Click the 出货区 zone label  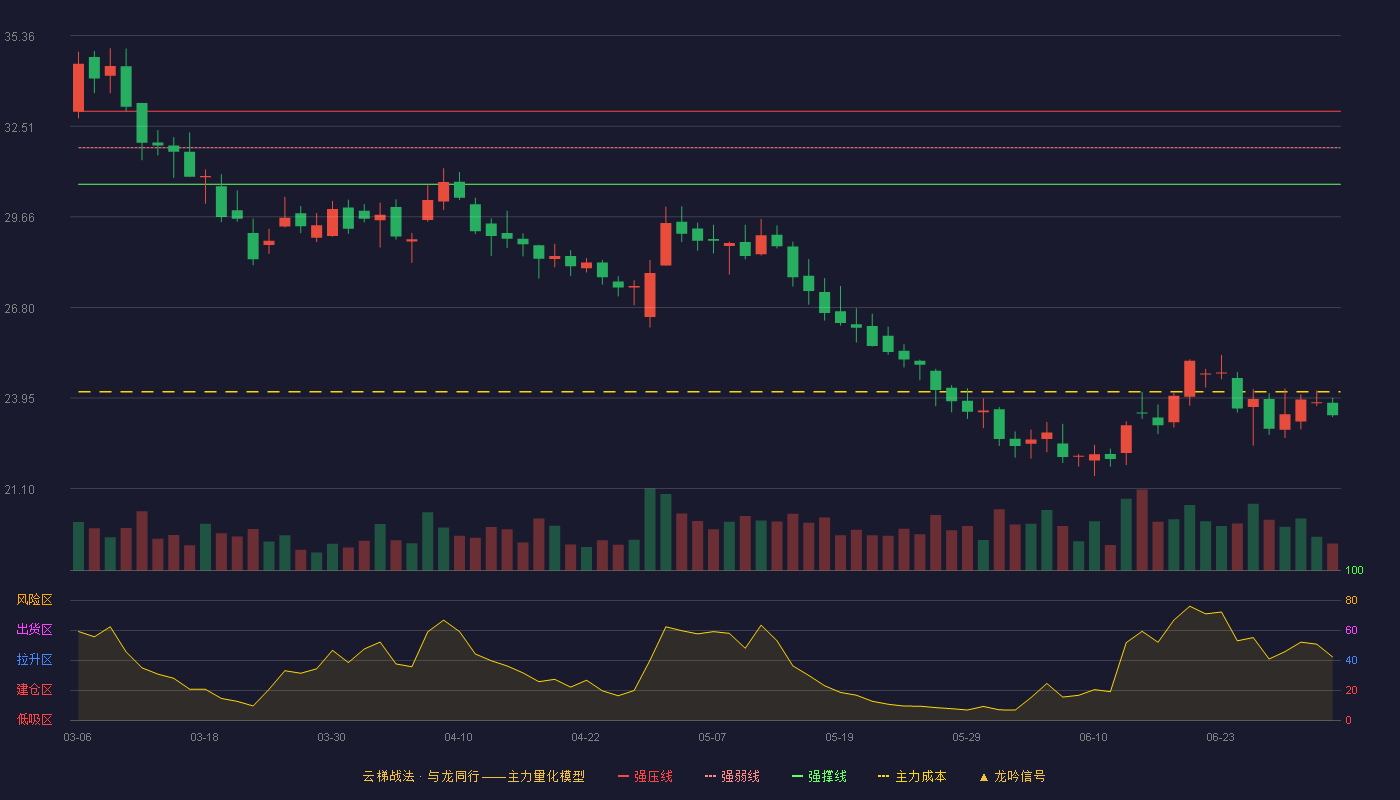pyautogui.click(x=34, y=630)
